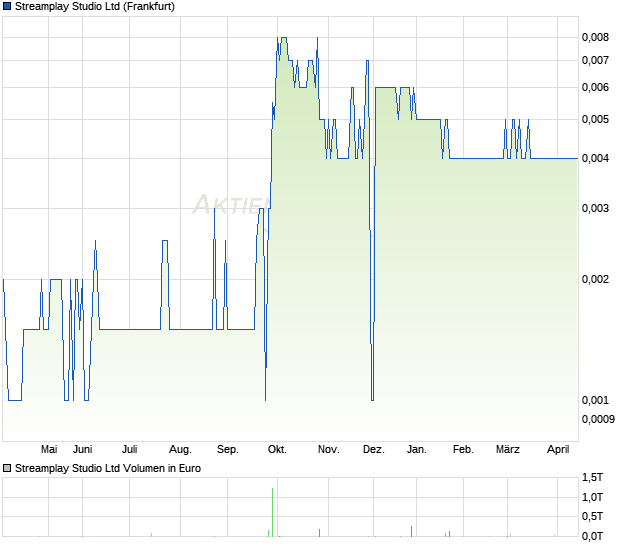Click the 0,007 price axis value
Screen dimensions: 620x546
point(595,60)
